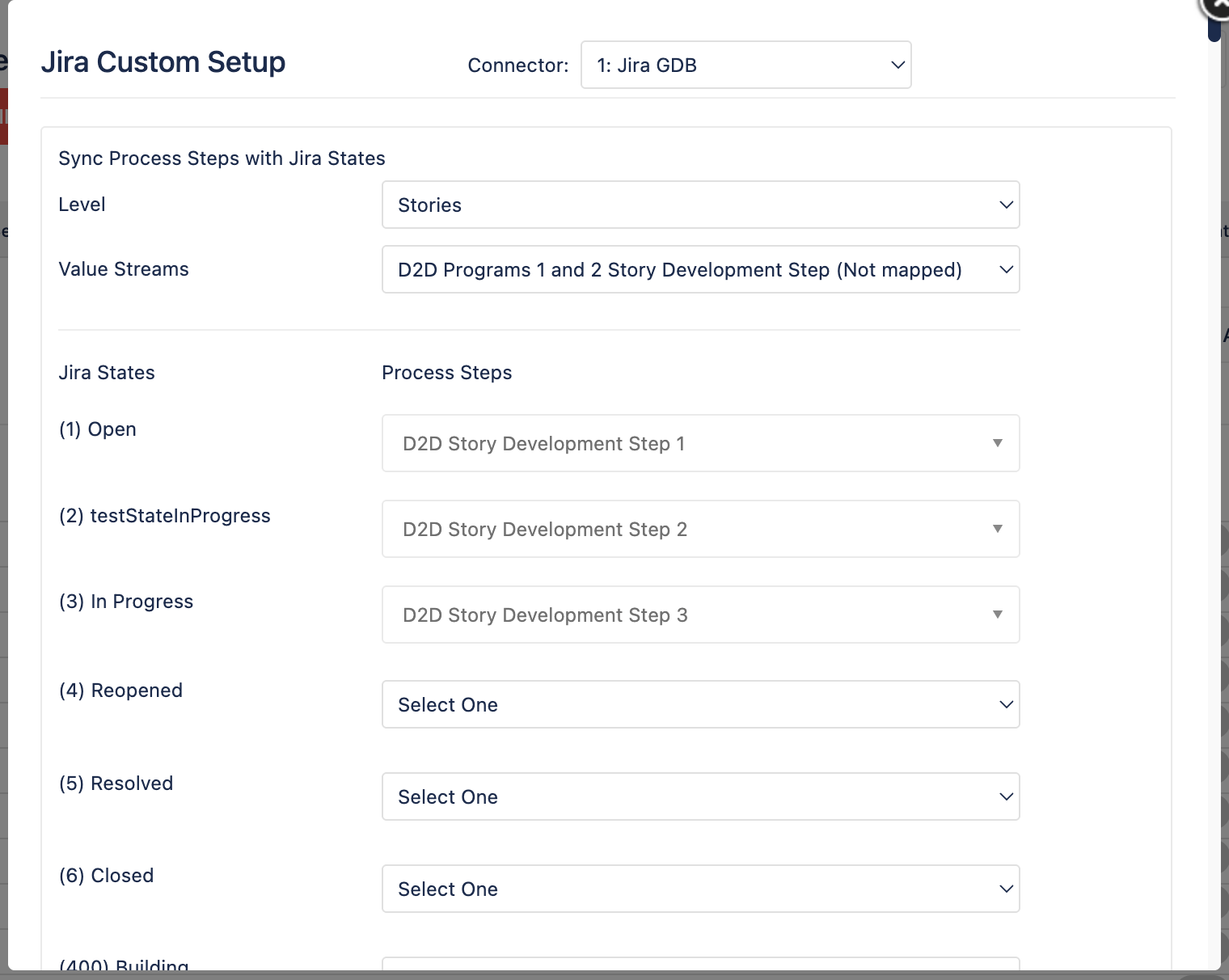Open the Select One dropdown for (6) Closed
Viewport: 1229px width, 980px height.
pyautogui.click(x=700, y=889)
